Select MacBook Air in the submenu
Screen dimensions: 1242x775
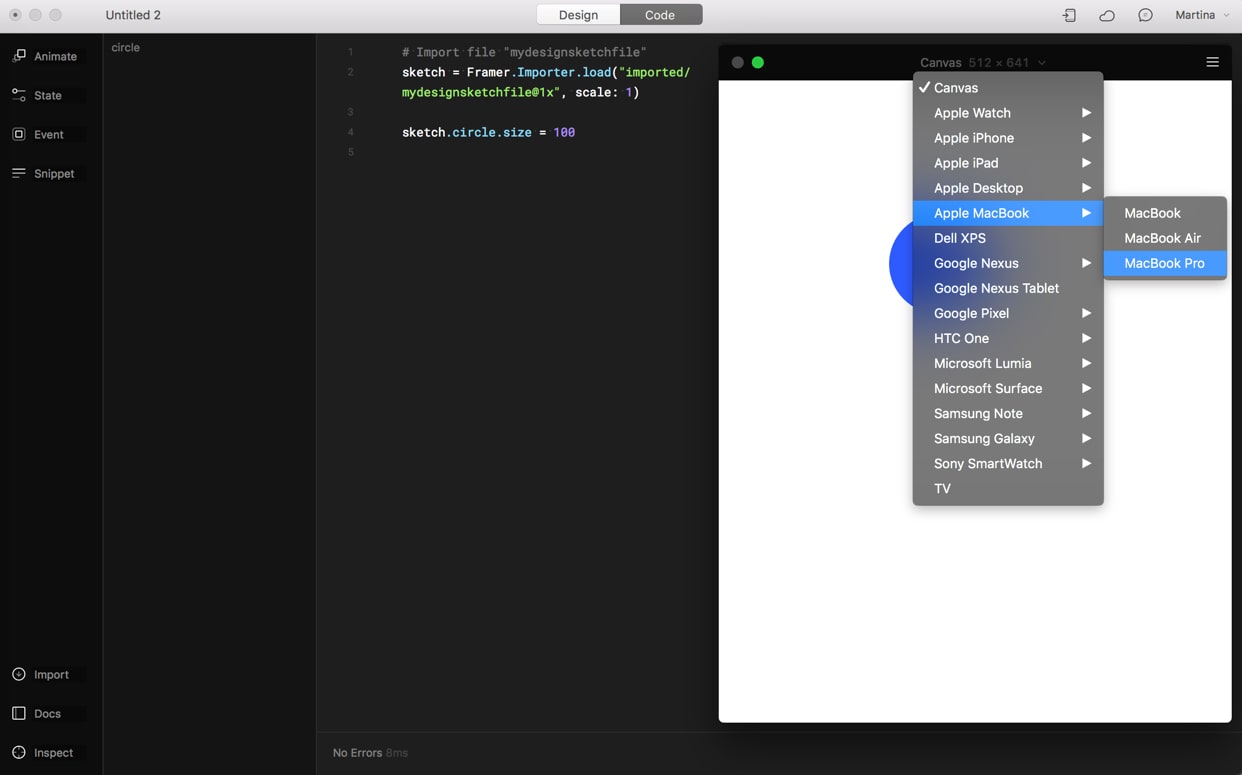pos(1165,238)
